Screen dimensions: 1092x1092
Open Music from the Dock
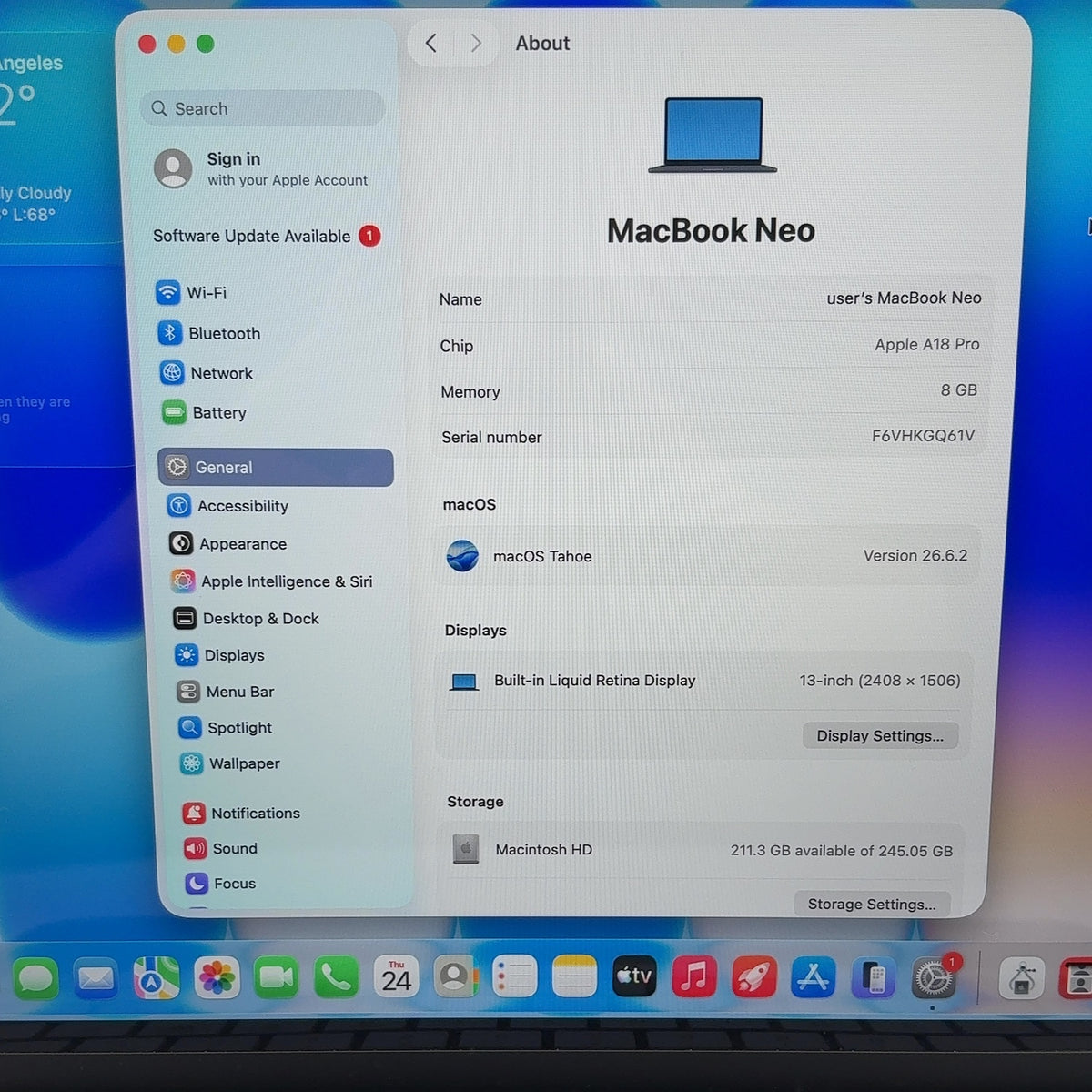[694, 977]
